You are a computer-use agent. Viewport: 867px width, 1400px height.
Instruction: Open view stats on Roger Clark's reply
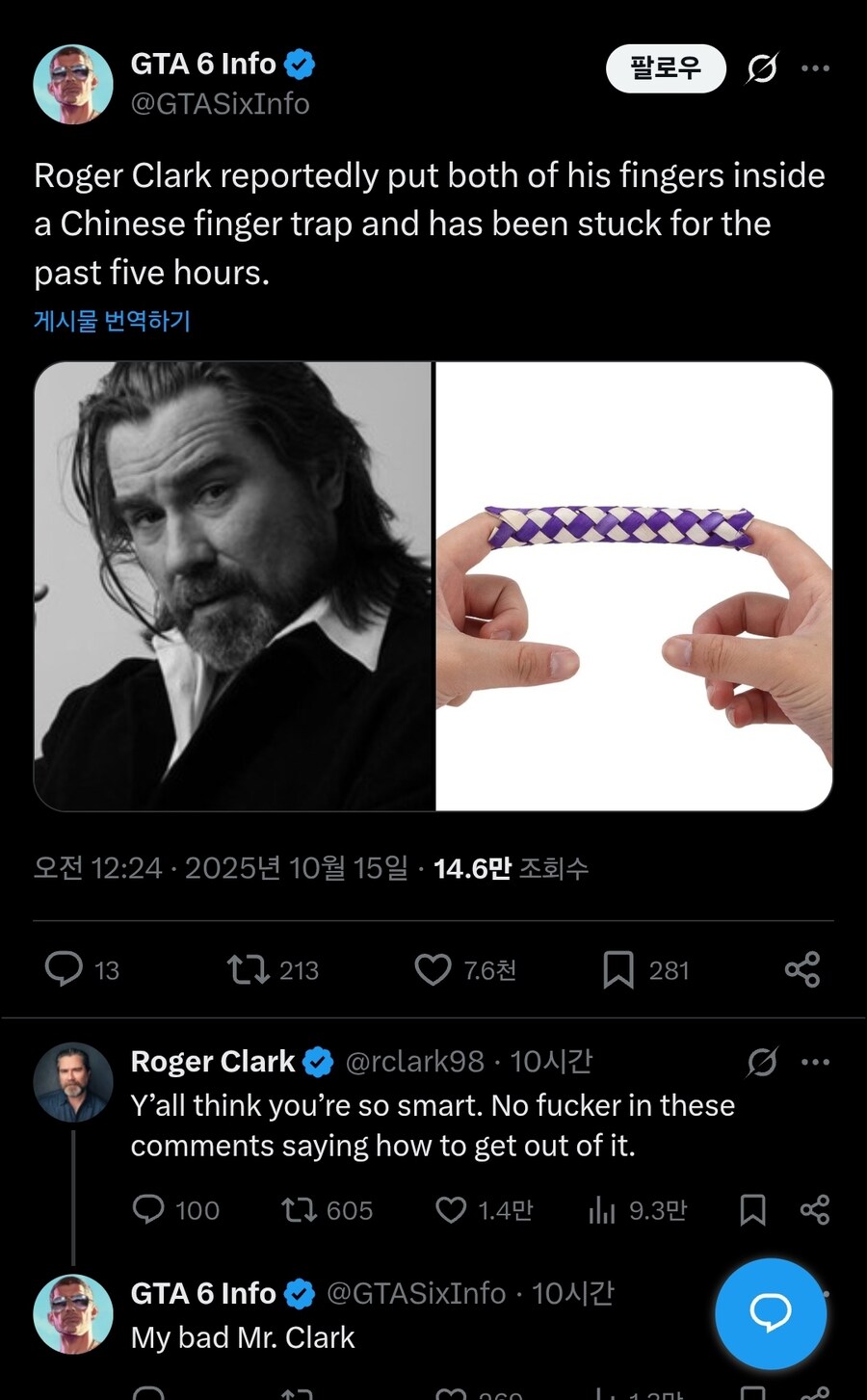click(602, 1209)
